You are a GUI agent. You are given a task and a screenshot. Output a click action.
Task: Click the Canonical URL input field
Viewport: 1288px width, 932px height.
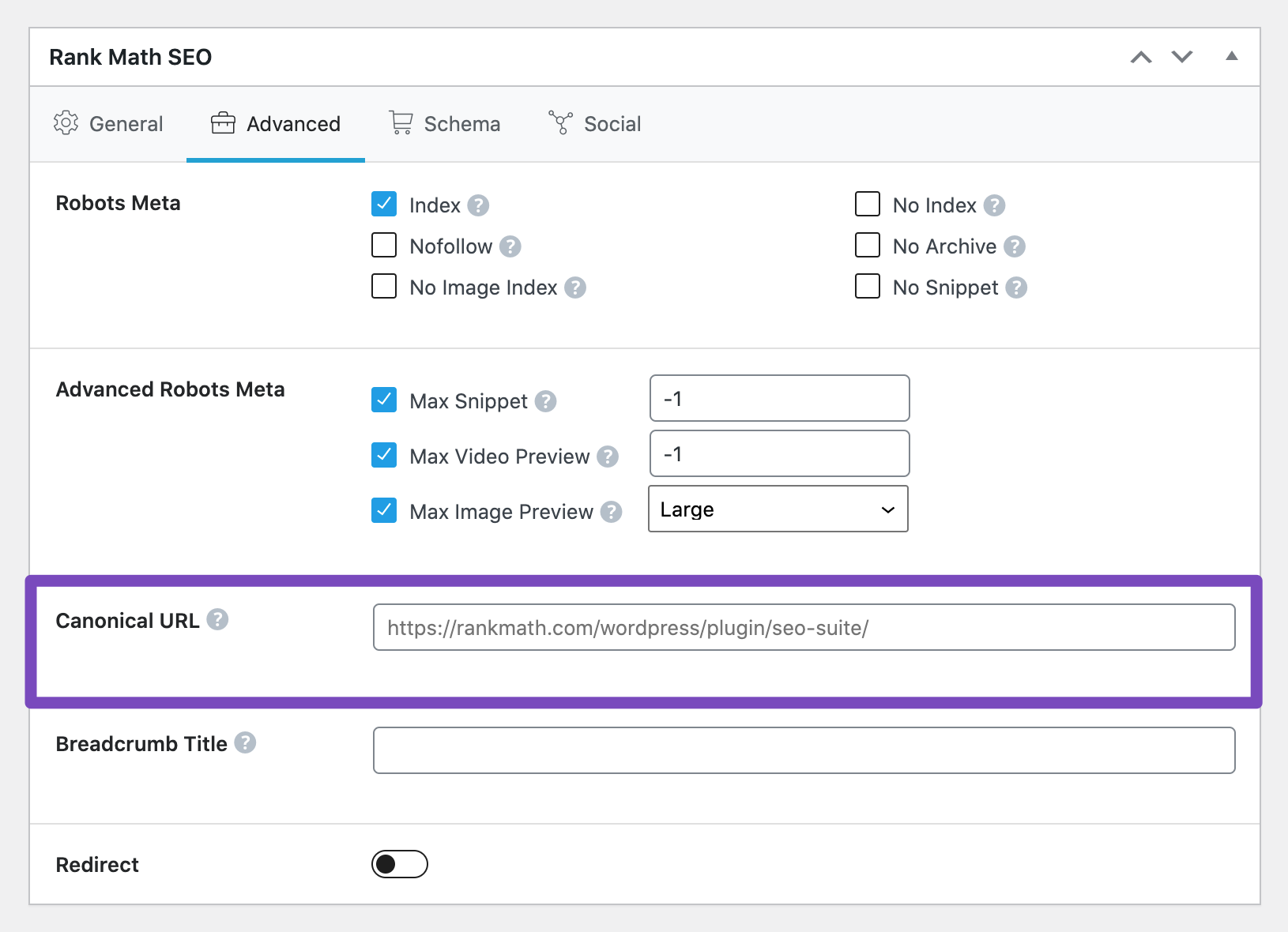click(804, 628)
